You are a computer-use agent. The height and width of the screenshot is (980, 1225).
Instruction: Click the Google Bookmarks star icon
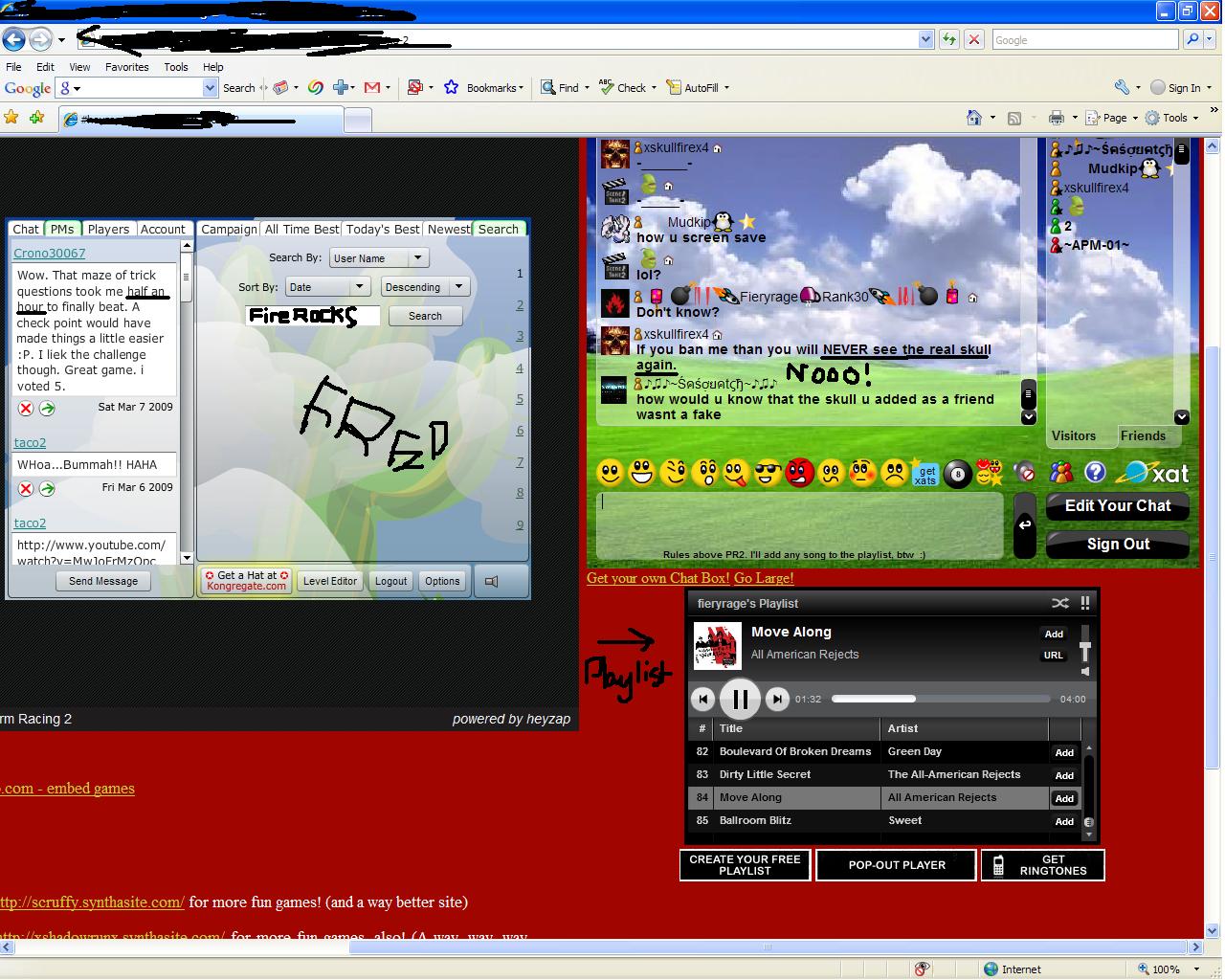tap(451, 87)
